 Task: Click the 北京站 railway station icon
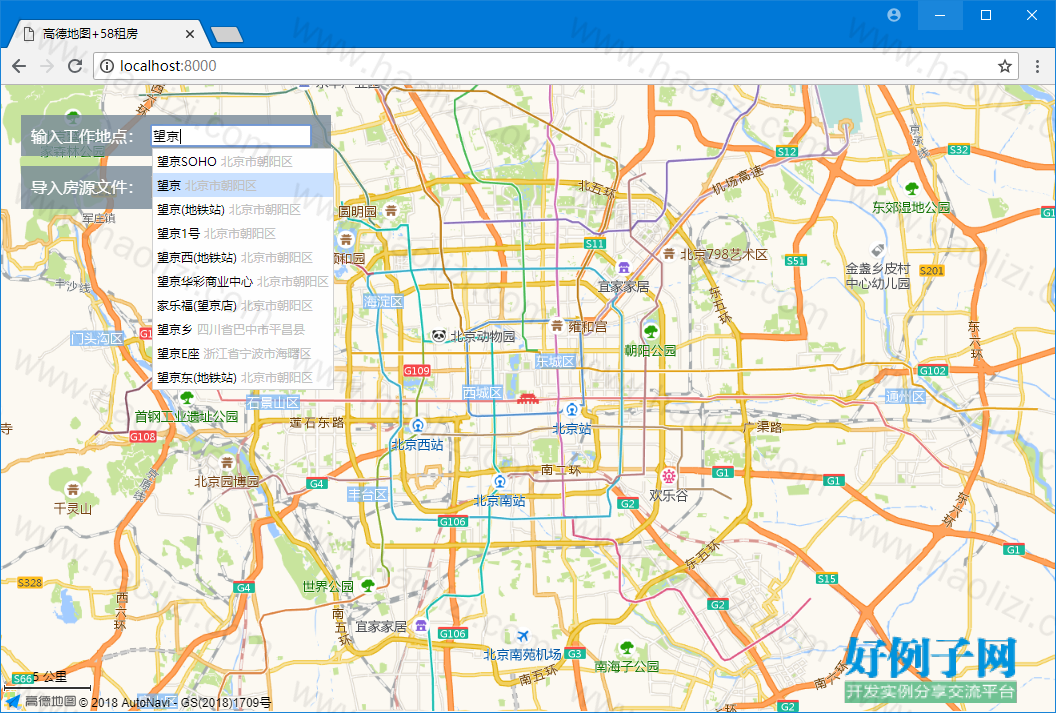[x=572, y=409]
